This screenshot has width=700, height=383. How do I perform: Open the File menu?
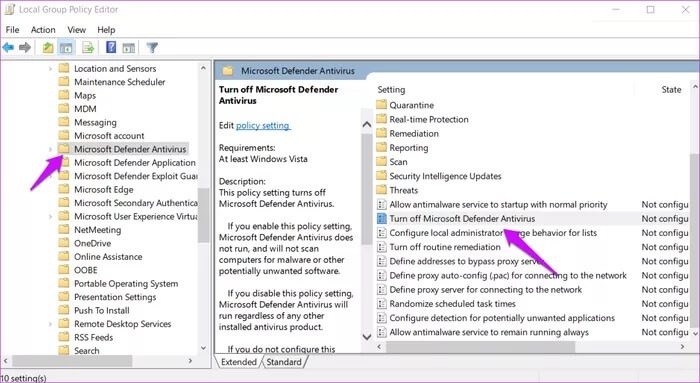pos(12,30)
